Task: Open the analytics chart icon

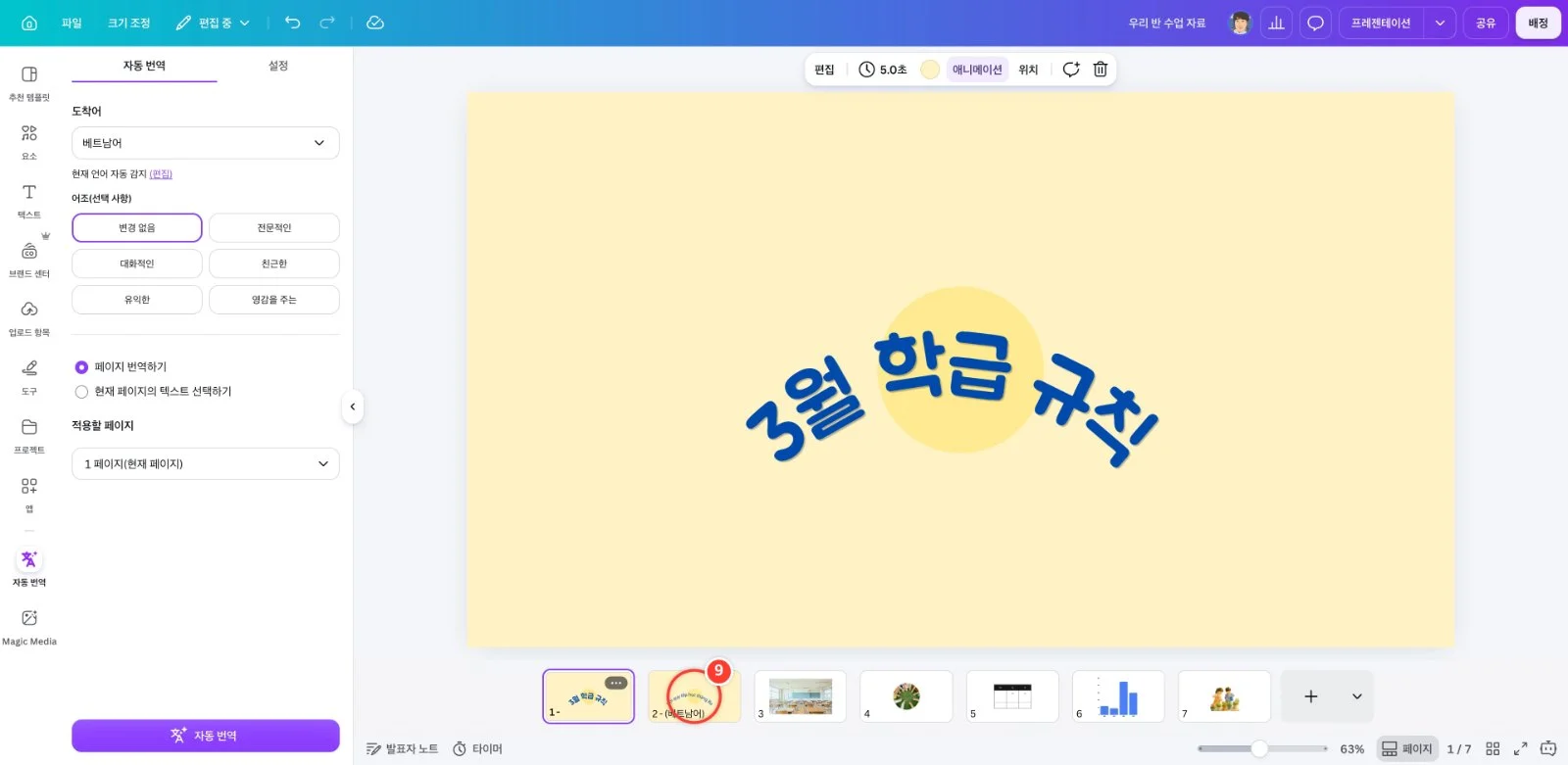Action: 1276,23
